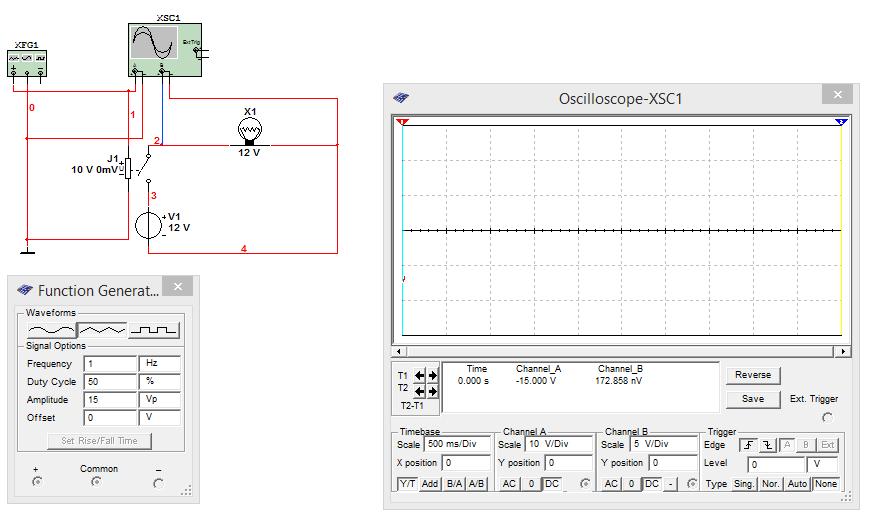Screen dimensions: 875x519
Task: Click the Amplitude value field
Action: [110, 400]
